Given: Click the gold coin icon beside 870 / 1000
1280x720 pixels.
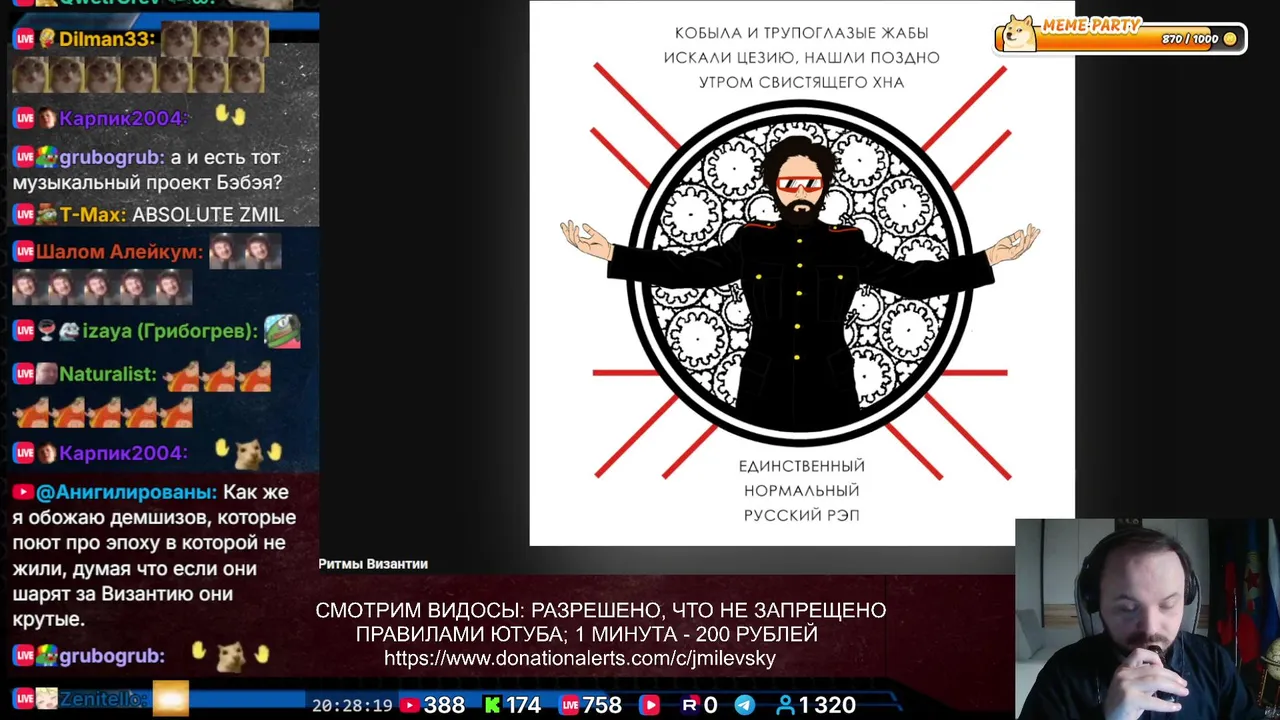Looking at the screenshot, I should (1230, 39).
